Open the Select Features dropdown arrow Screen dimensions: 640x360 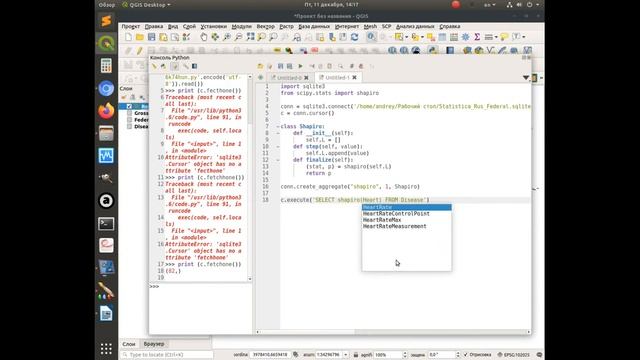(x=407, y=37)
